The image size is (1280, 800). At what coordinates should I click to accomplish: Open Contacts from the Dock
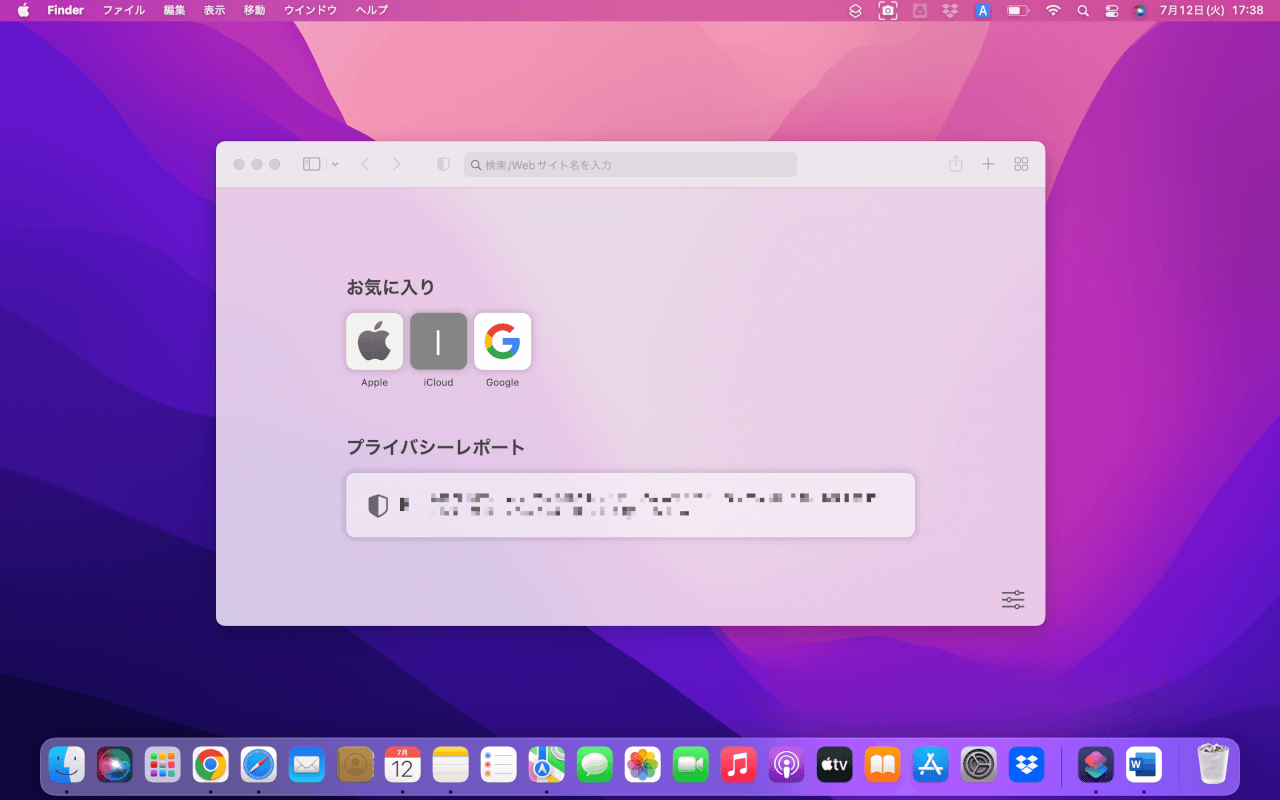tap(355, 765)
